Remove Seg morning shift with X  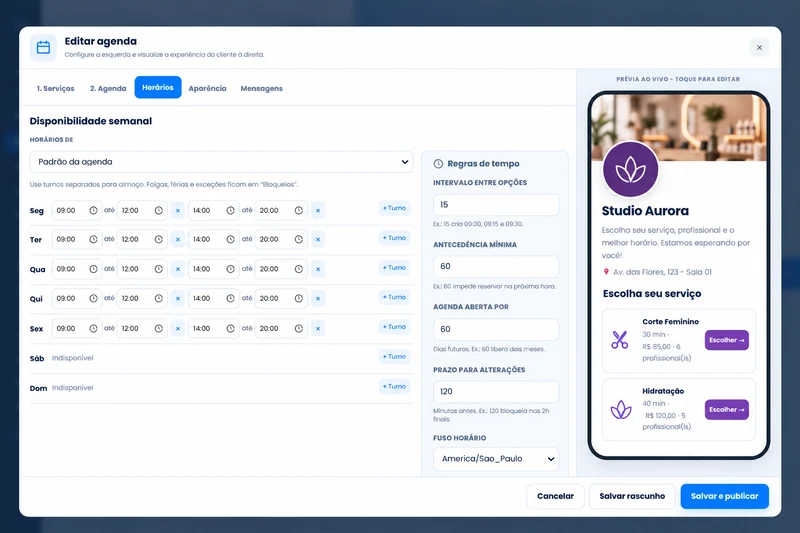click(178, 210)
